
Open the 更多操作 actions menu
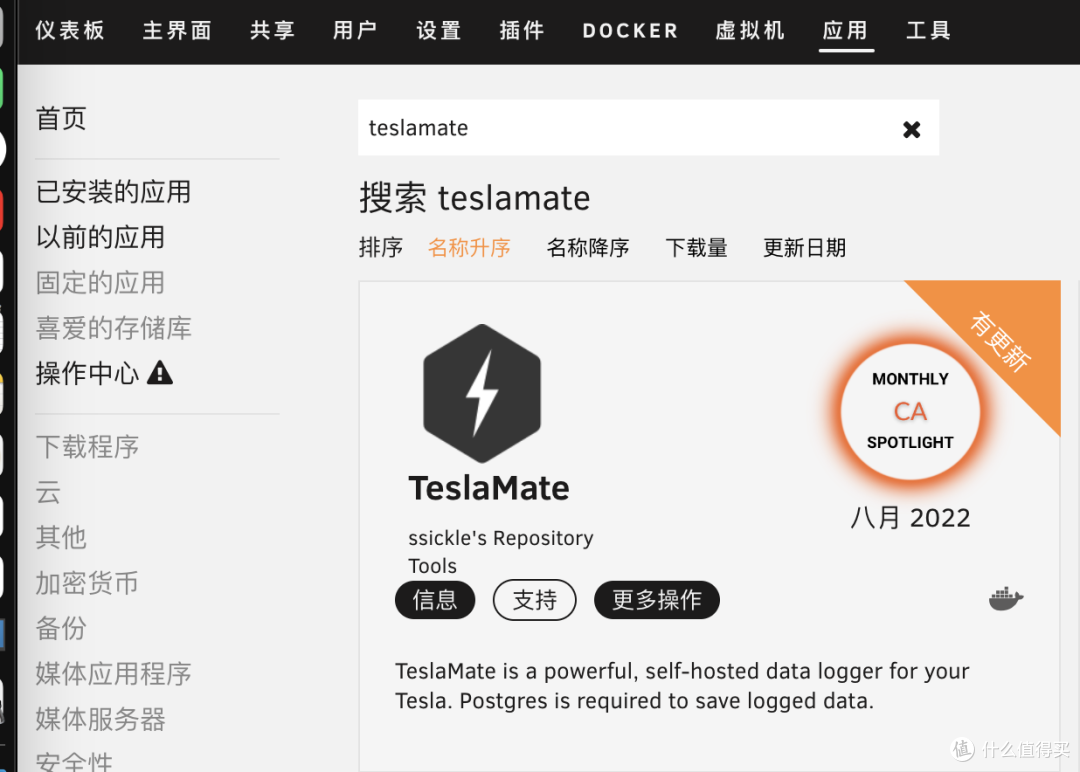(656, 600)
